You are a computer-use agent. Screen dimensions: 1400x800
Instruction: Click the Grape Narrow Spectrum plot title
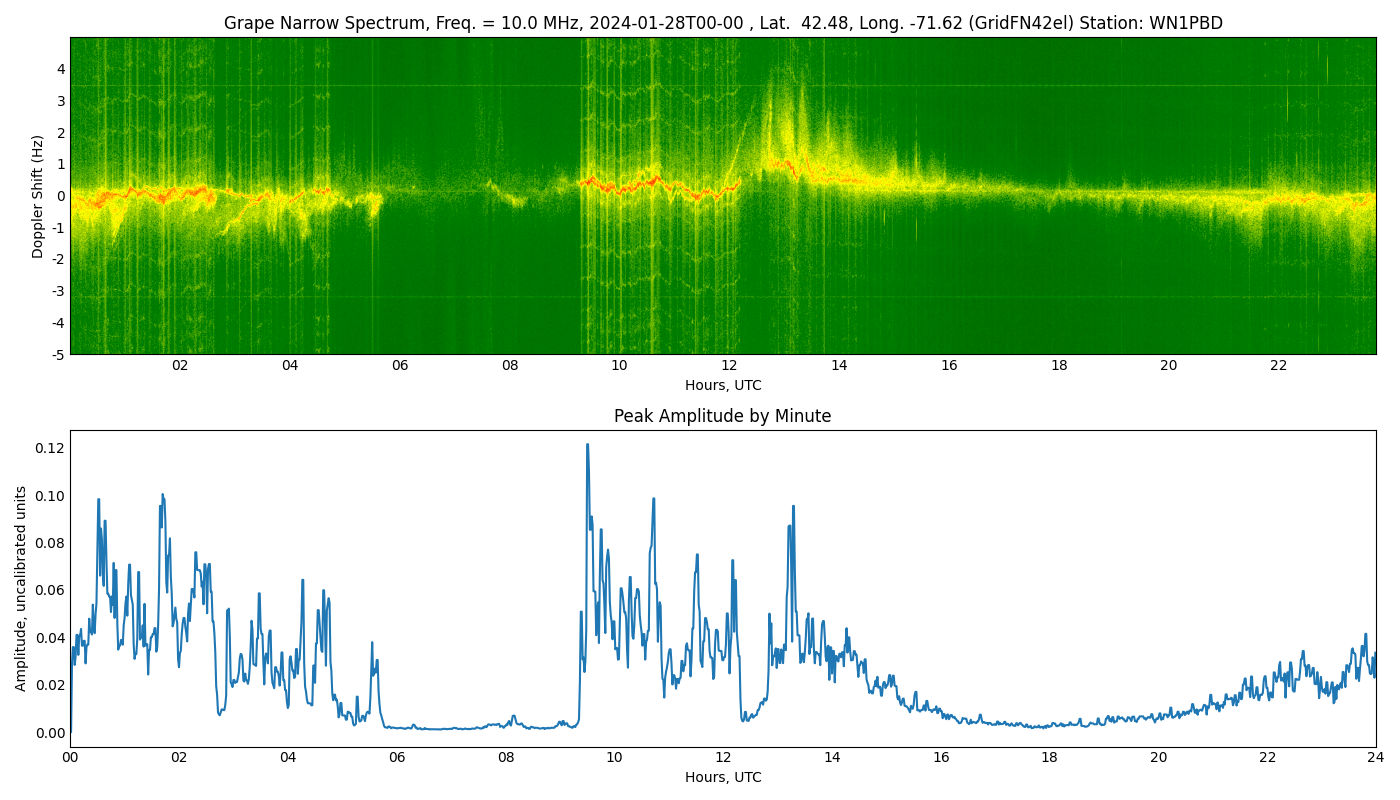(722, 23)
